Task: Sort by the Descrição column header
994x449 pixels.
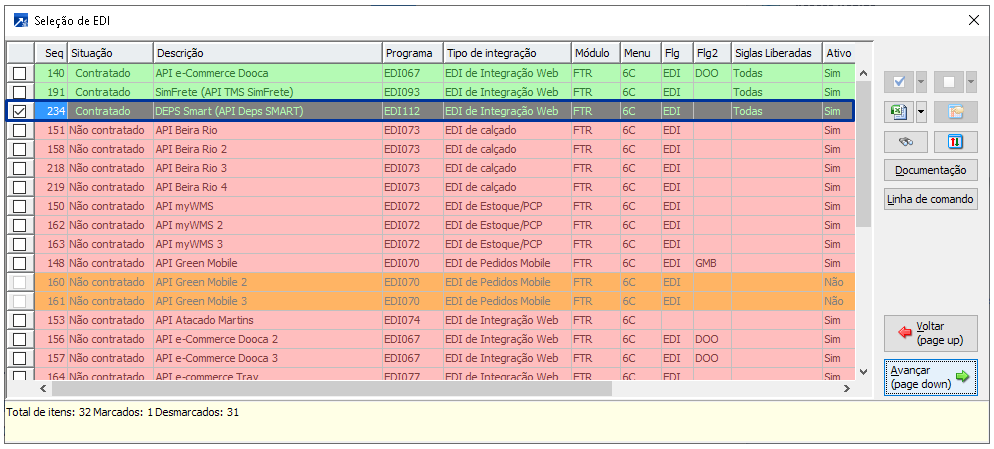Action: (267, 53)
